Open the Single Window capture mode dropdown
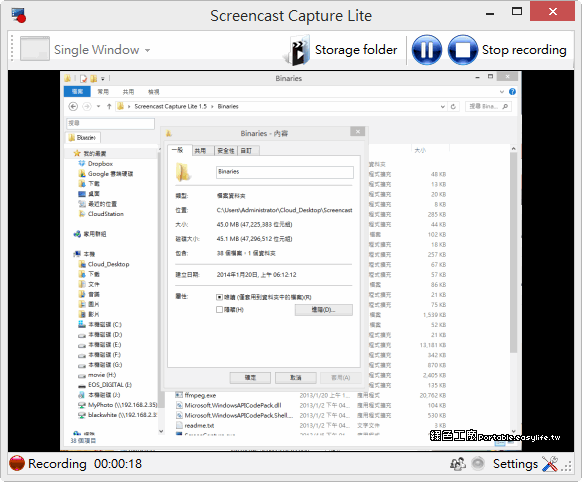The image size is (582, 482). (x=86, y=49)
